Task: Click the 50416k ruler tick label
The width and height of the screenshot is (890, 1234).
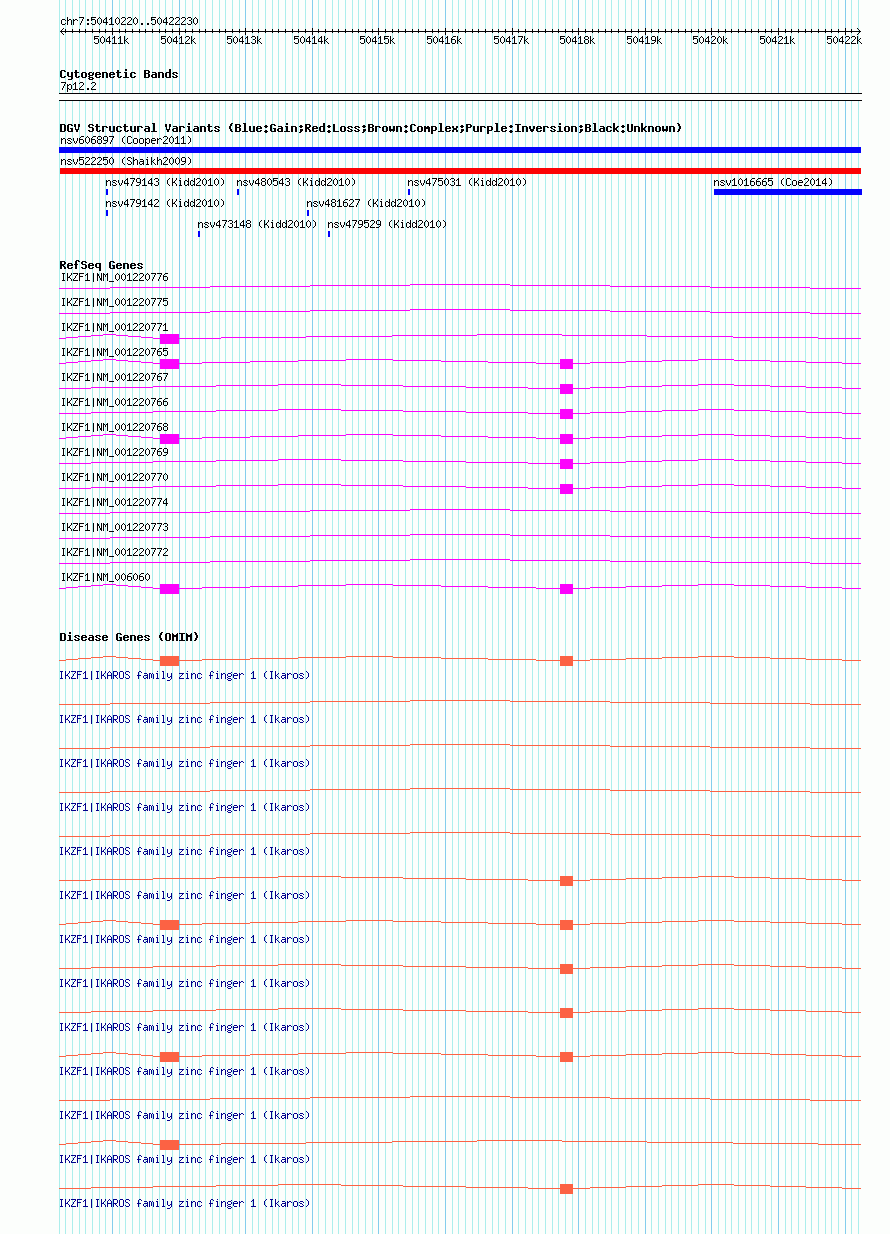Action: click(443, 41)
